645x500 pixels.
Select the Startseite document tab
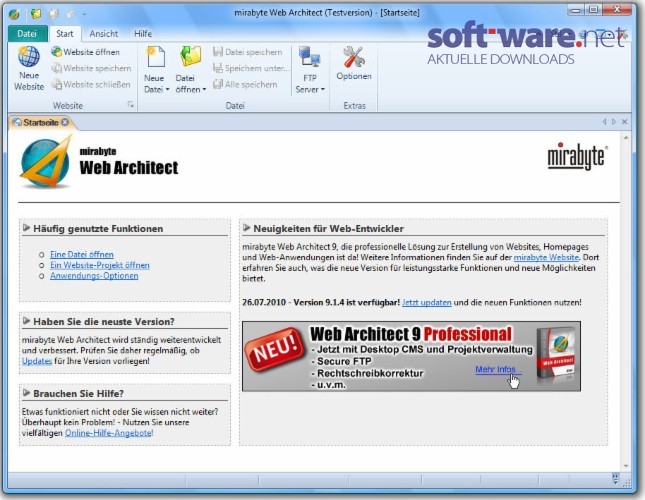click(41, 122)
